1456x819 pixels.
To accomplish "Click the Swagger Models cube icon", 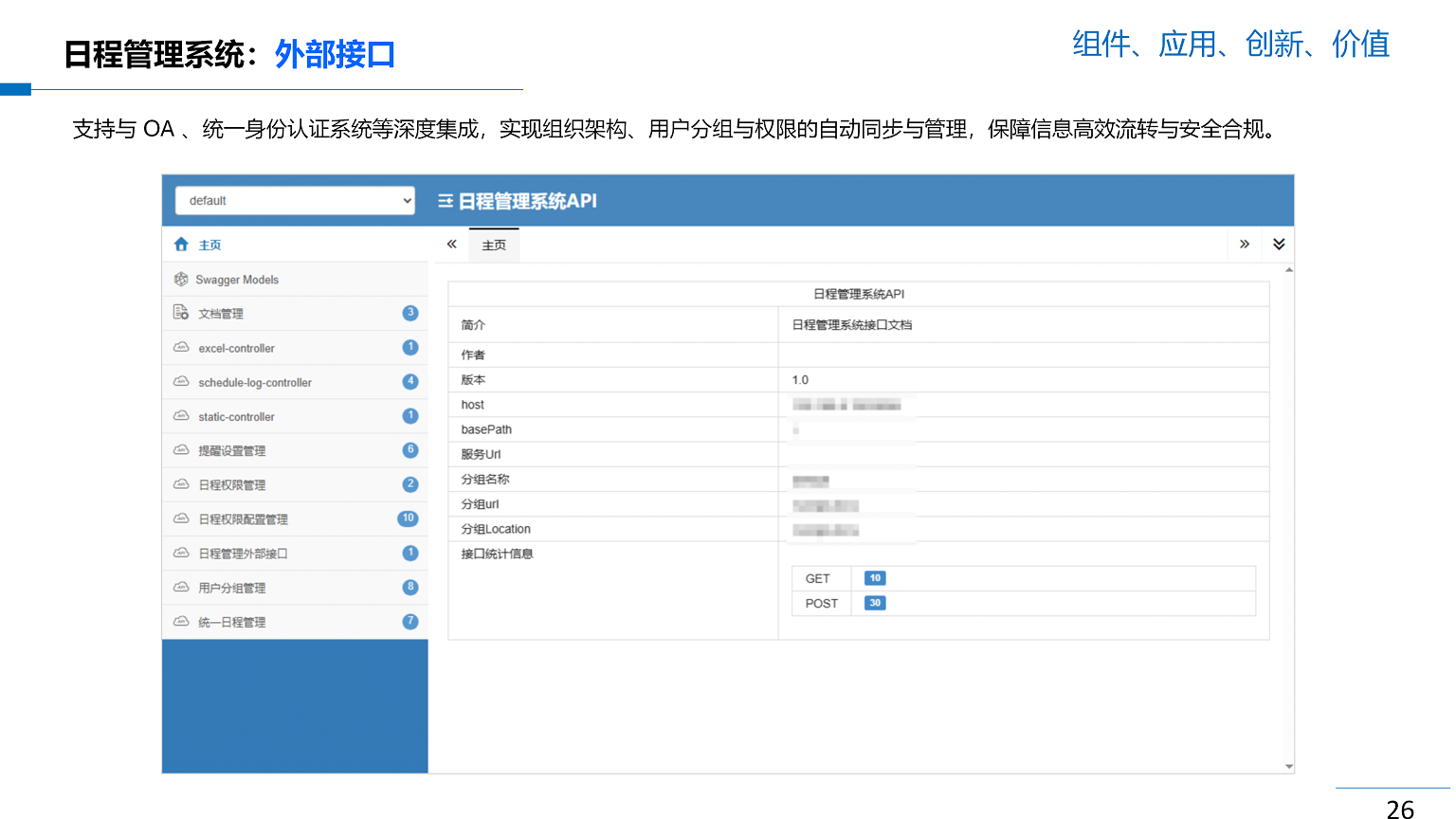I will pyautogui.click(x=181, y=280).
